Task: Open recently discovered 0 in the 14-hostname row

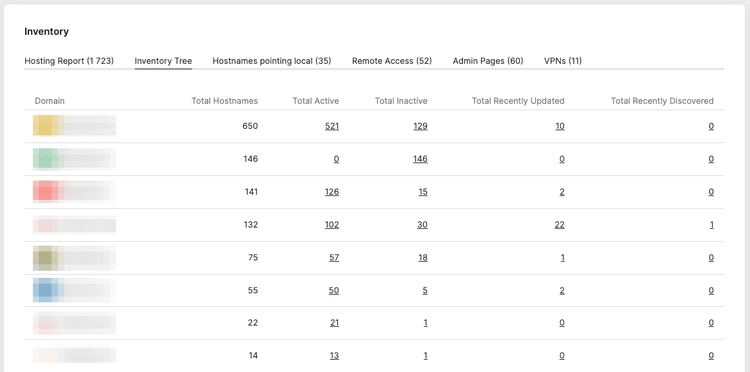Action: tap(711, 356)
